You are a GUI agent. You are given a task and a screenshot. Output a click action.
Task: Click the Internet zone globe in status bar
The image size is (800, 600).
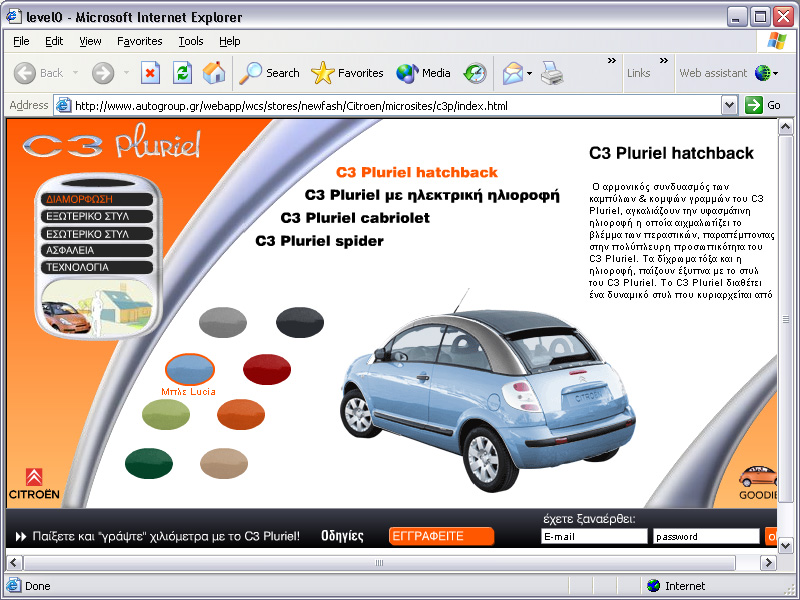(653, 585)
